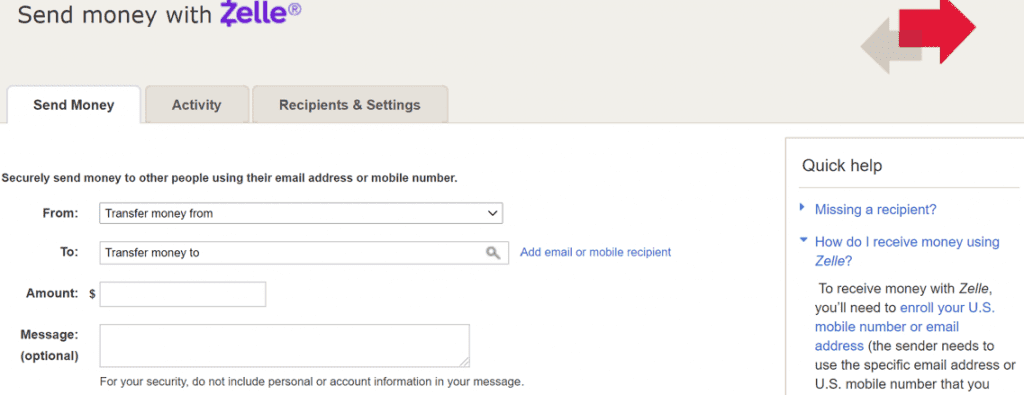This screenshot has height=395, width=1024.
Task: Open enroll your U.S. mobile number link
Action: pos(905,326)
